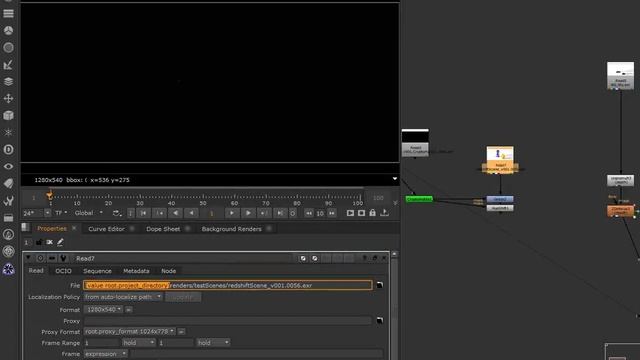
Task: Open the Views eye nodes menu
Action: pyautogui.click(x=8, y=167)
